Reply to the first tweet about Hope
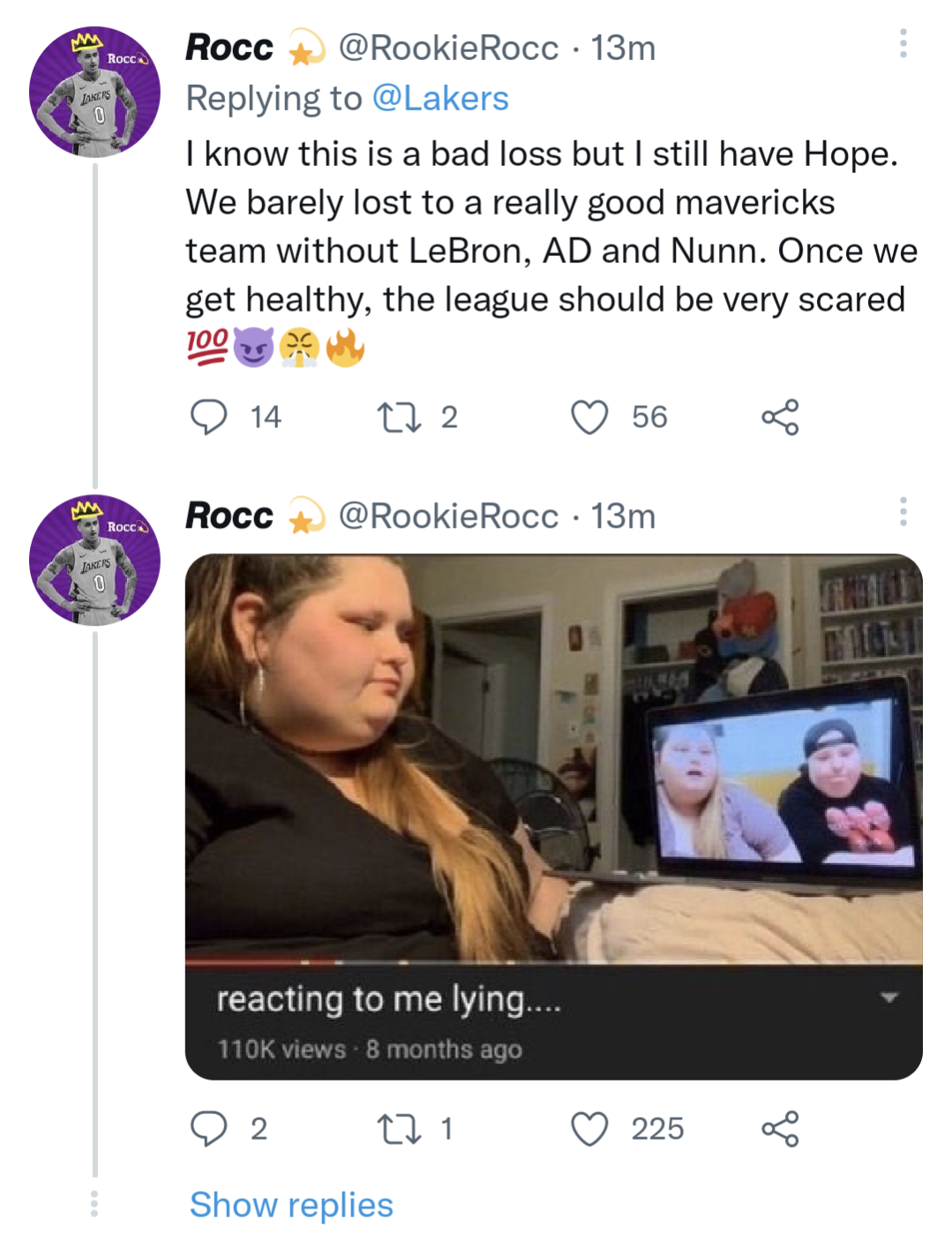The image size is (952, 1257). pos(209,418)
